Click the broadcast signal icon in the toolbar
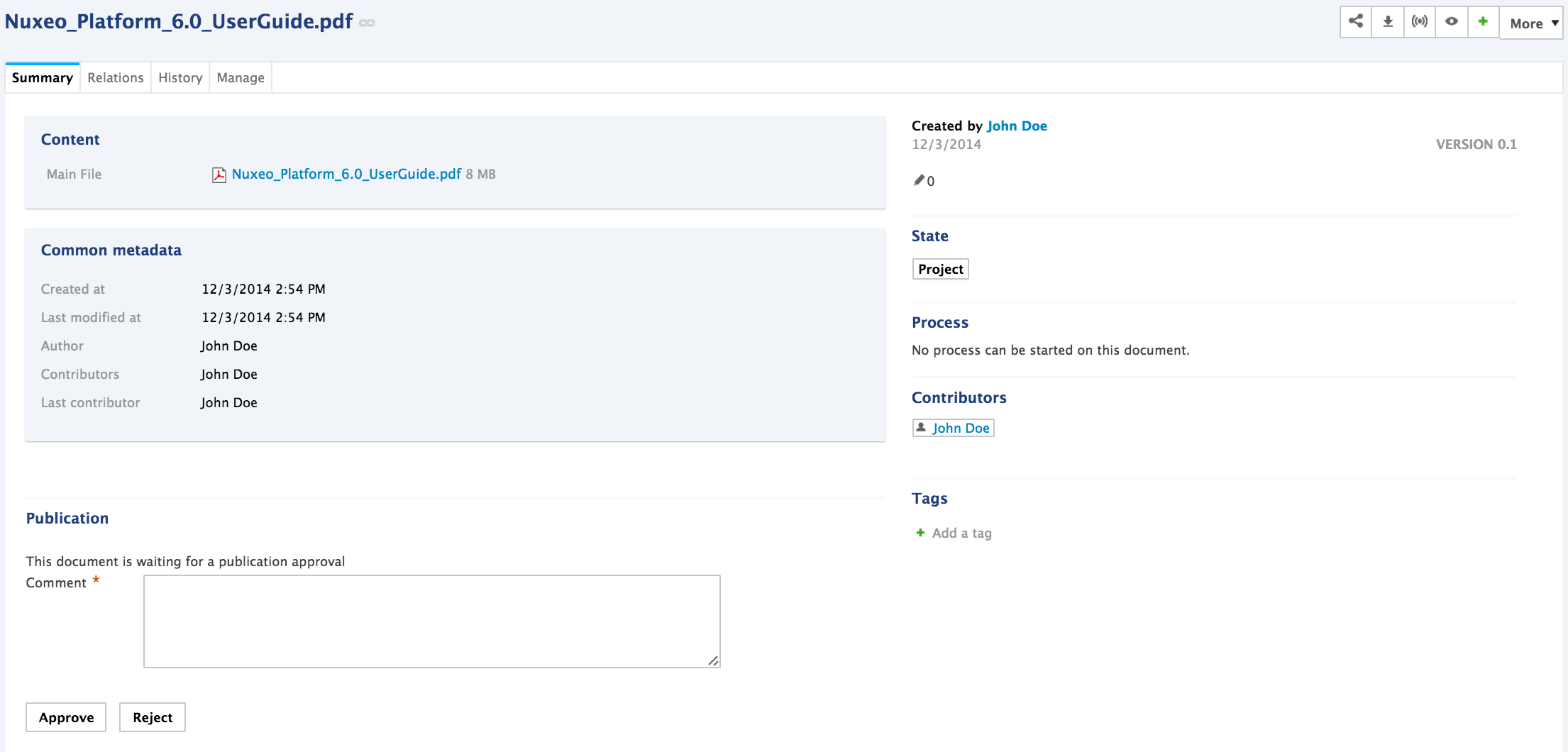The height and width of the screenshot is (752, 1568). click(1420, 21)
